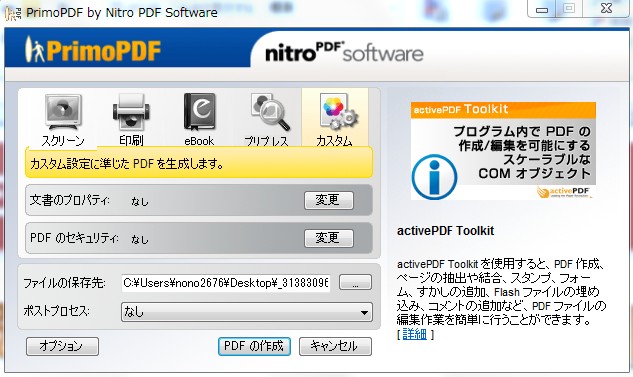Screen dimensions: 633x377
Task: Click the blue info icon in the ad
Action: click(434, 177)
